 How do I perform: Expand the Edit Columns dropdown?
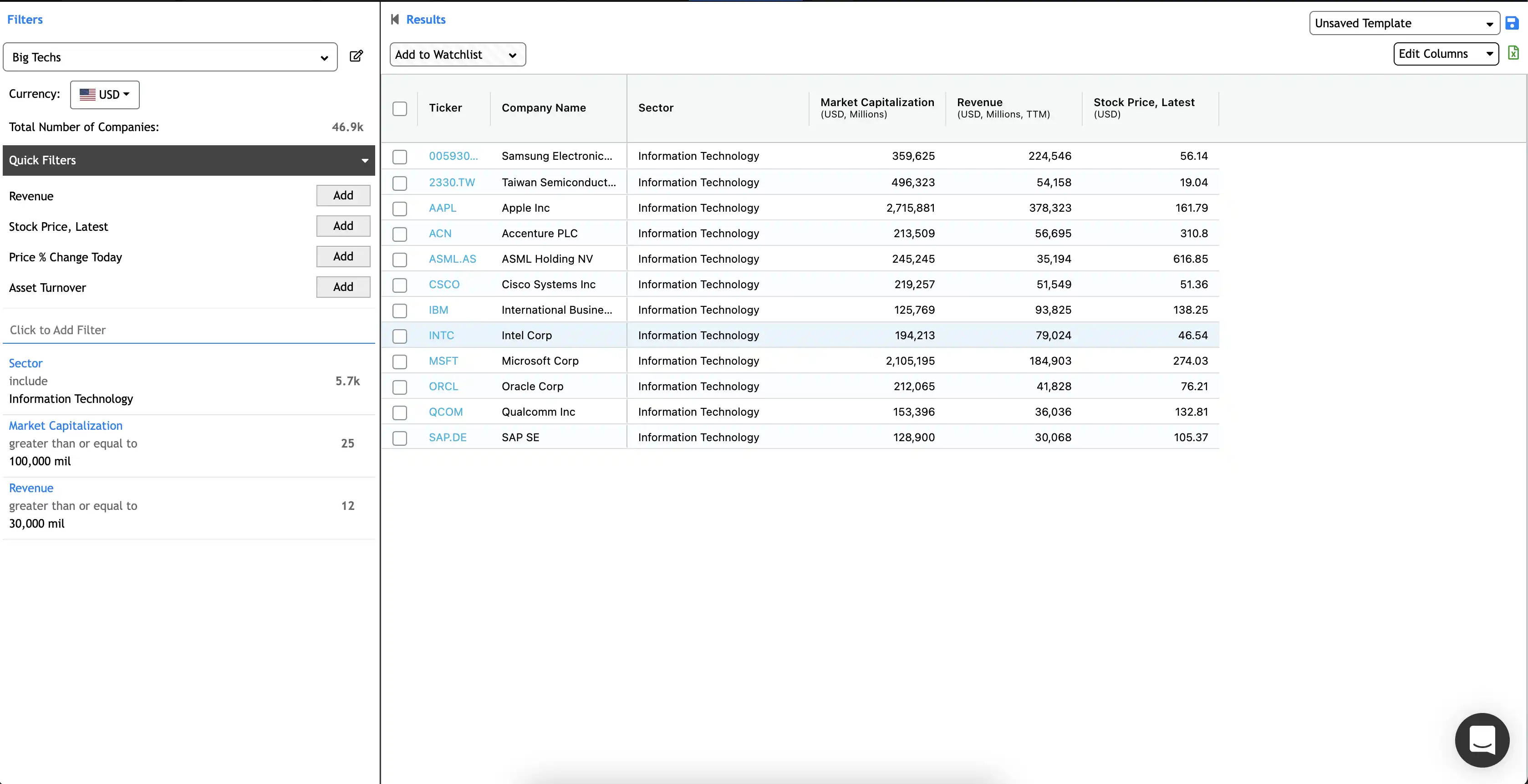(1446, 53)
